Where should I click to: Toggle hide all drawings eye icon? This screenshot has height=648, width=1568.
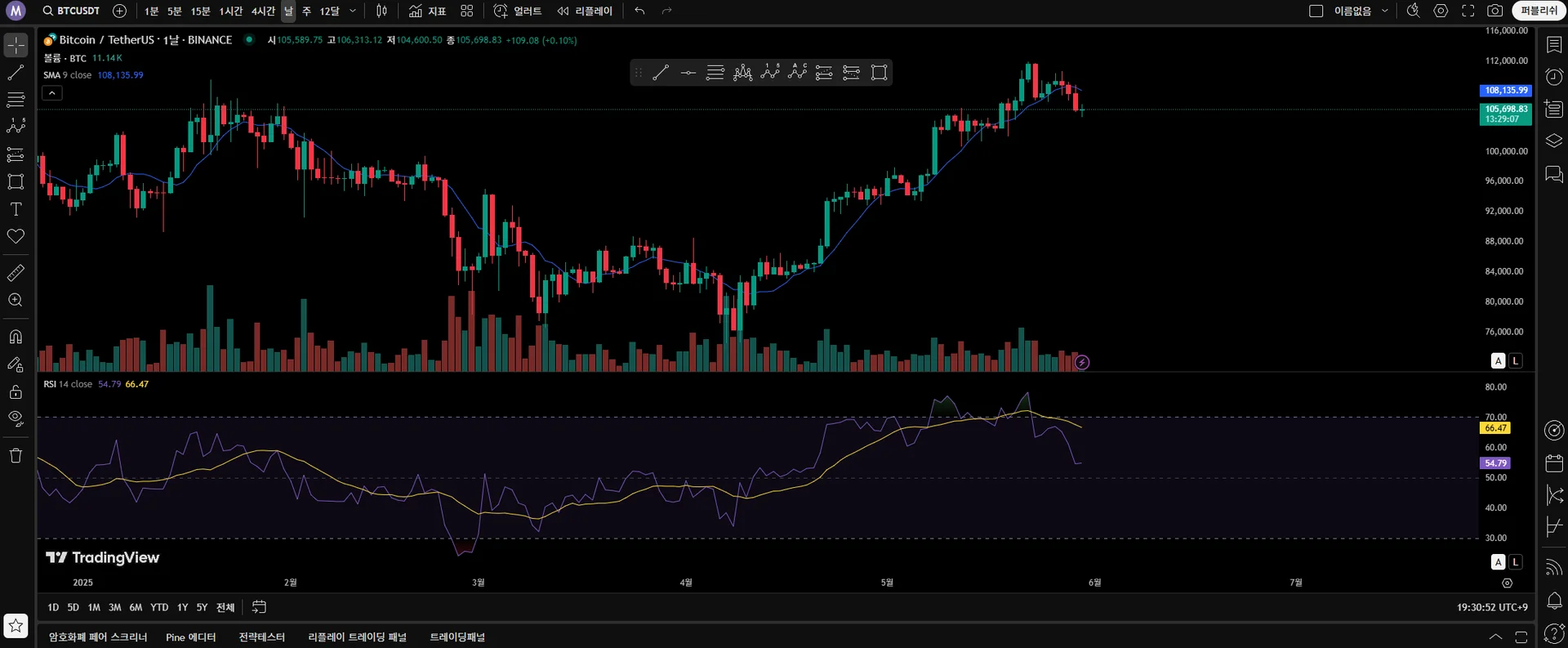click(x=16, y=419)
